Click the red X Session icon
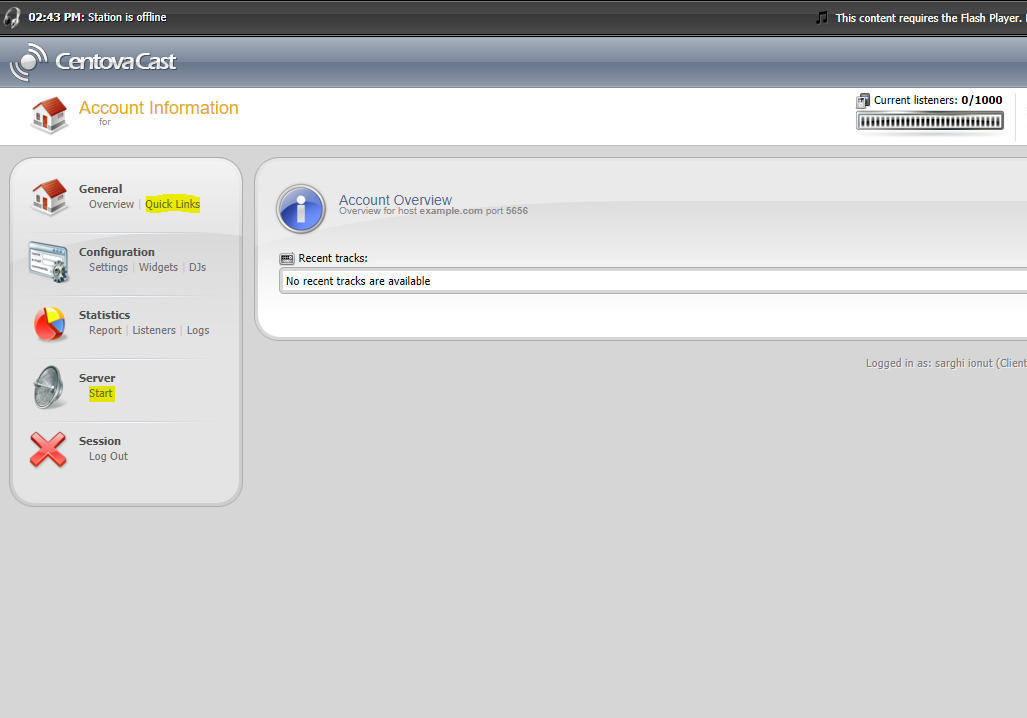Viewport: 1027px width, 718px height. [x=48, y=449]
